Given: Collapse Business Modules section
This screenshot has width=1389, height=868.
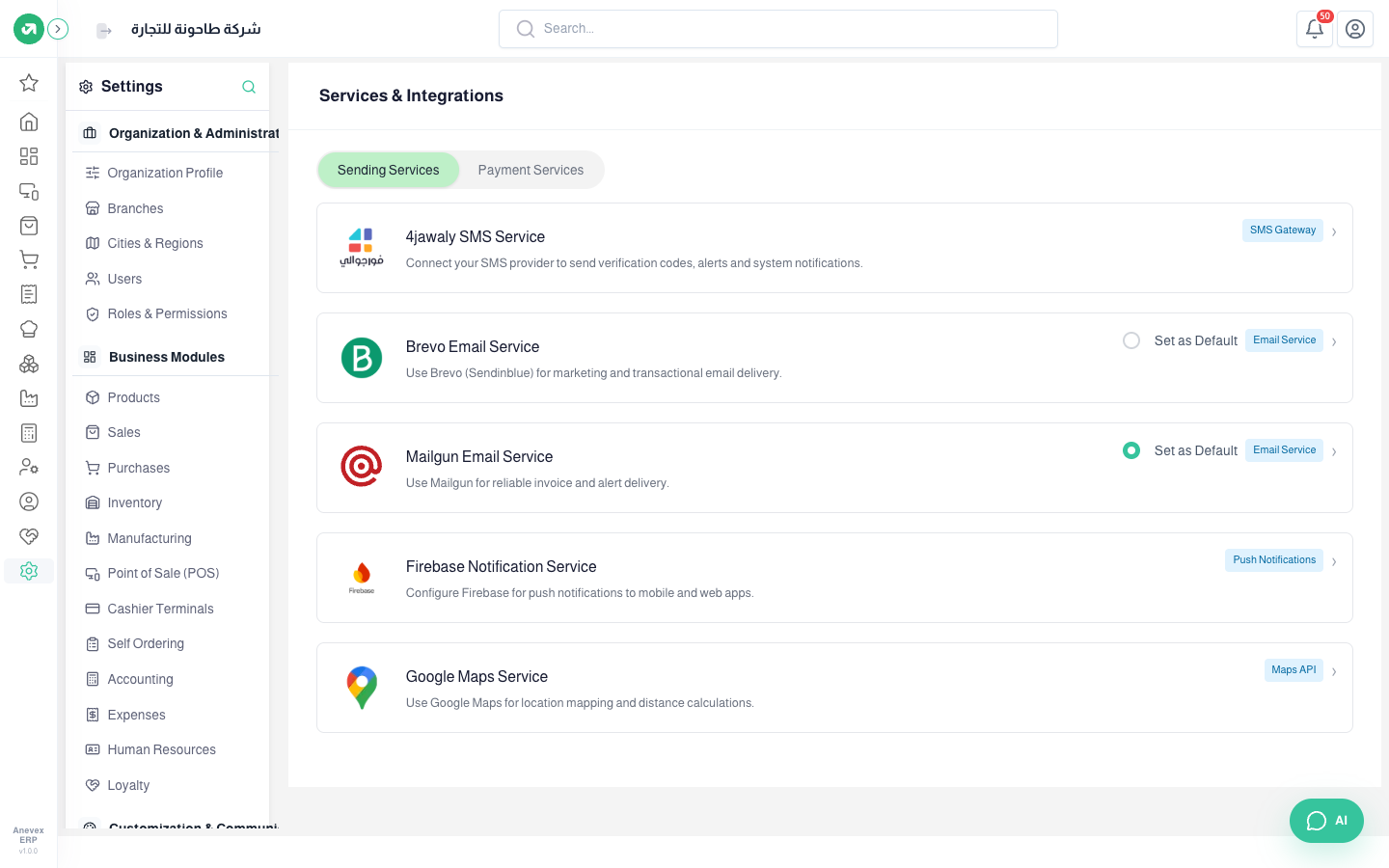Looking at the screenshot, I should pos(177,357).
